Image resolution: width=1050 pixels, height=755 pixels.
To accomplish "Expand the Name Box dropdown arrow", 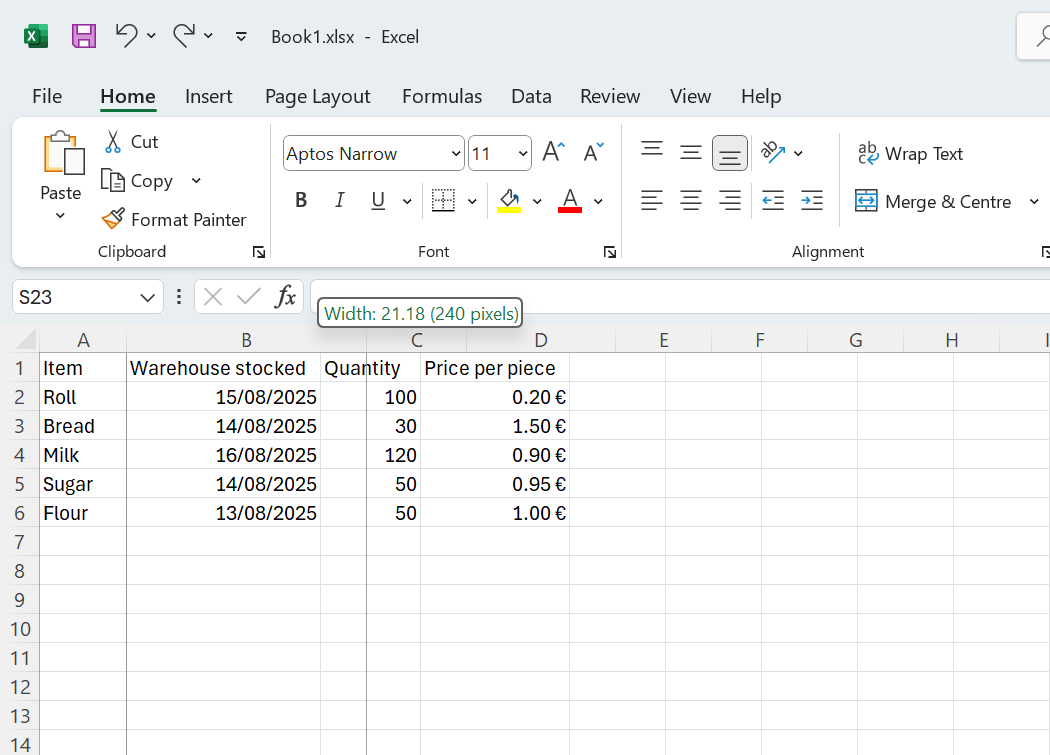I will [147, 297].
